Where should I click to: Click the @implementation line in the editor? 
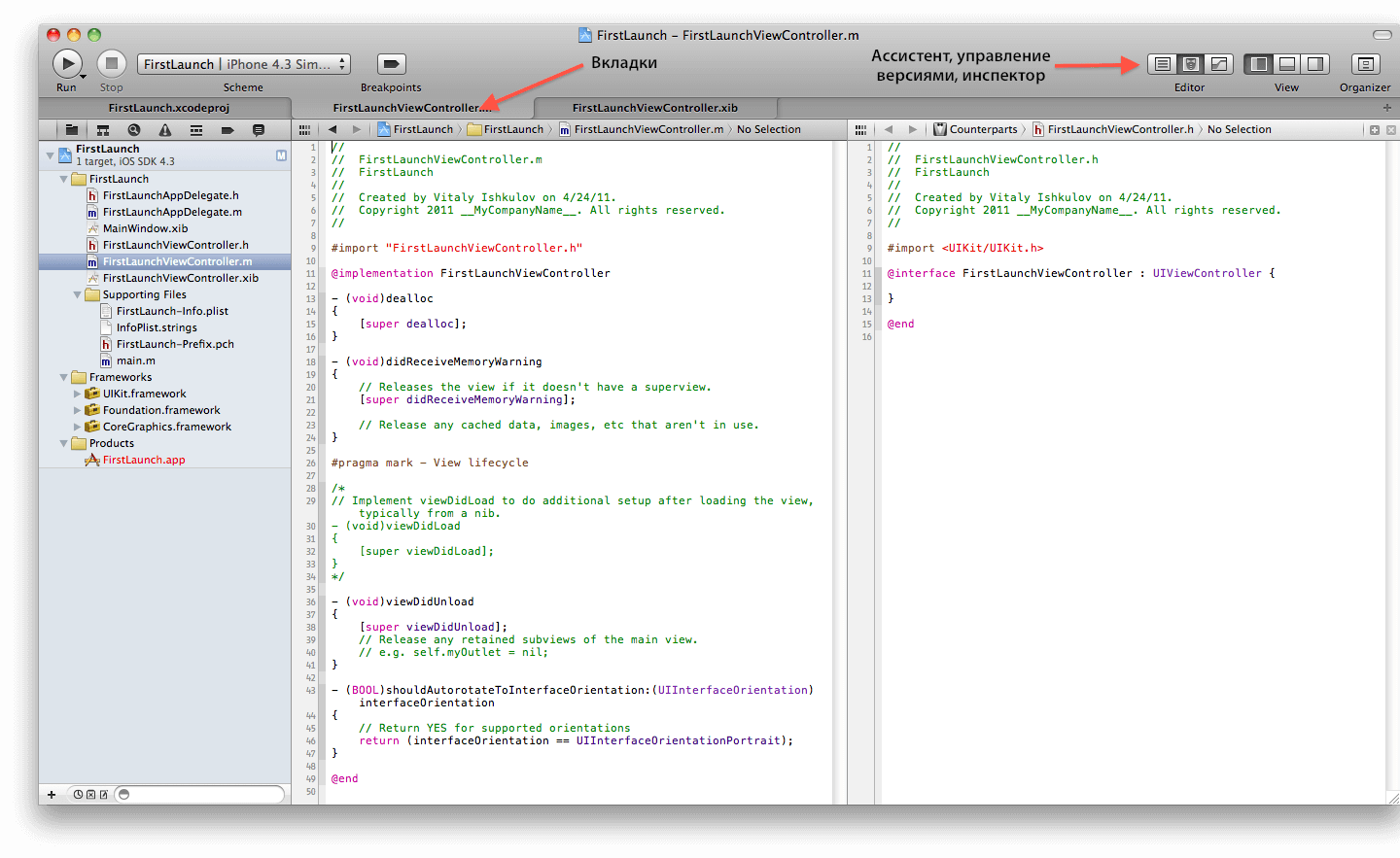point(471,273)
